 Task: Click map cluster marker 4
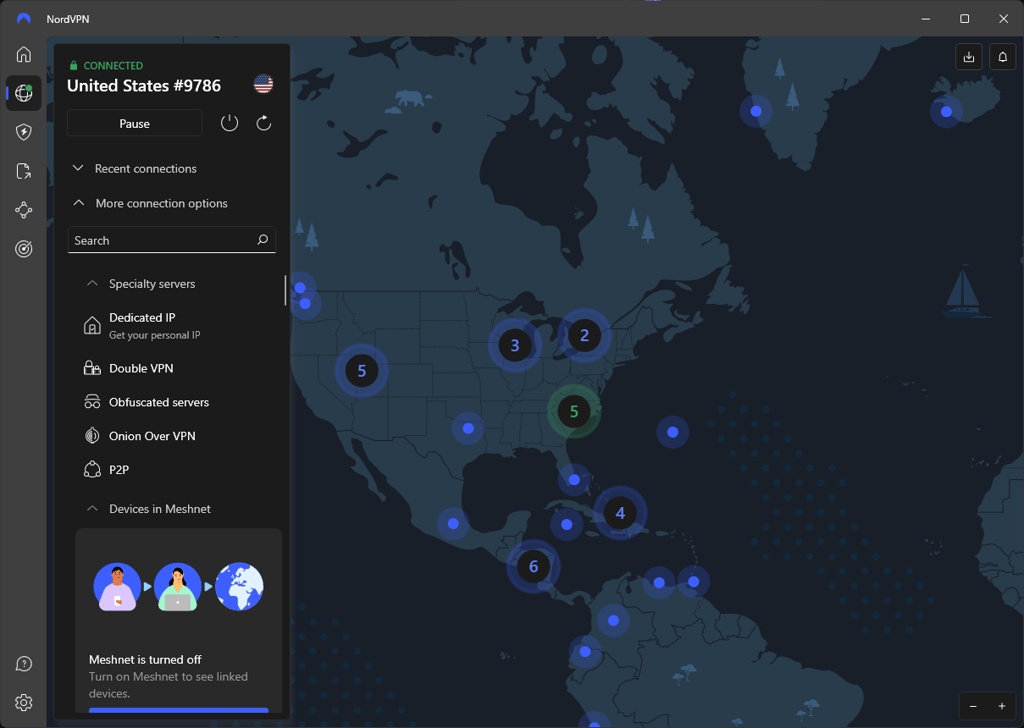[x=620, y=513]
